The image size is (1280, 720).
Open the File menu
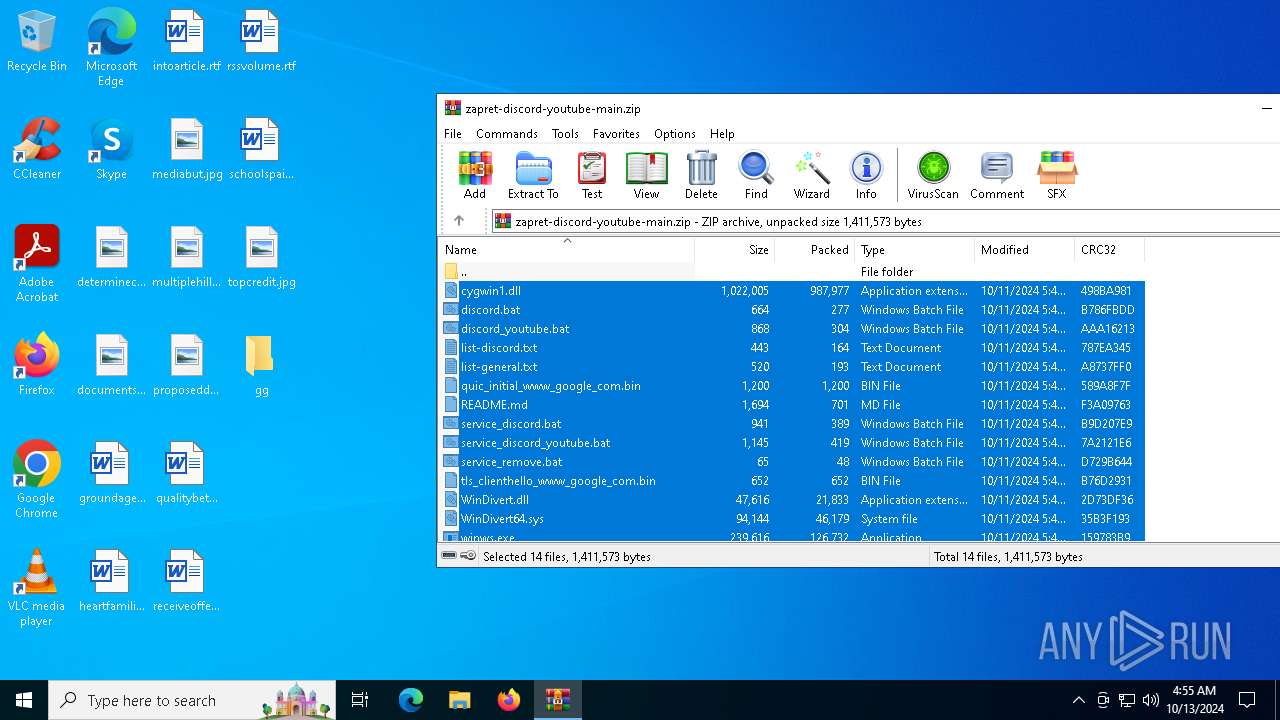[x=453, y=133]
